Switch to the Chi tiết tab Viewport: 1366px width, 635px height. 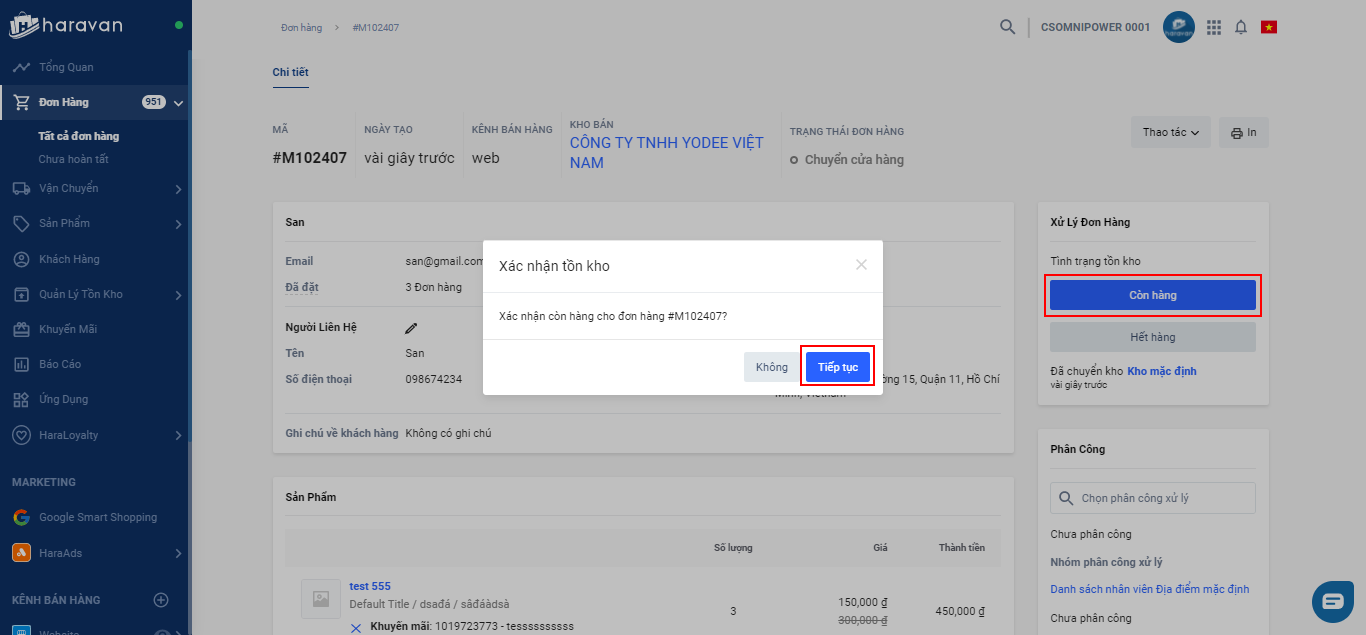tap(291, 72)
